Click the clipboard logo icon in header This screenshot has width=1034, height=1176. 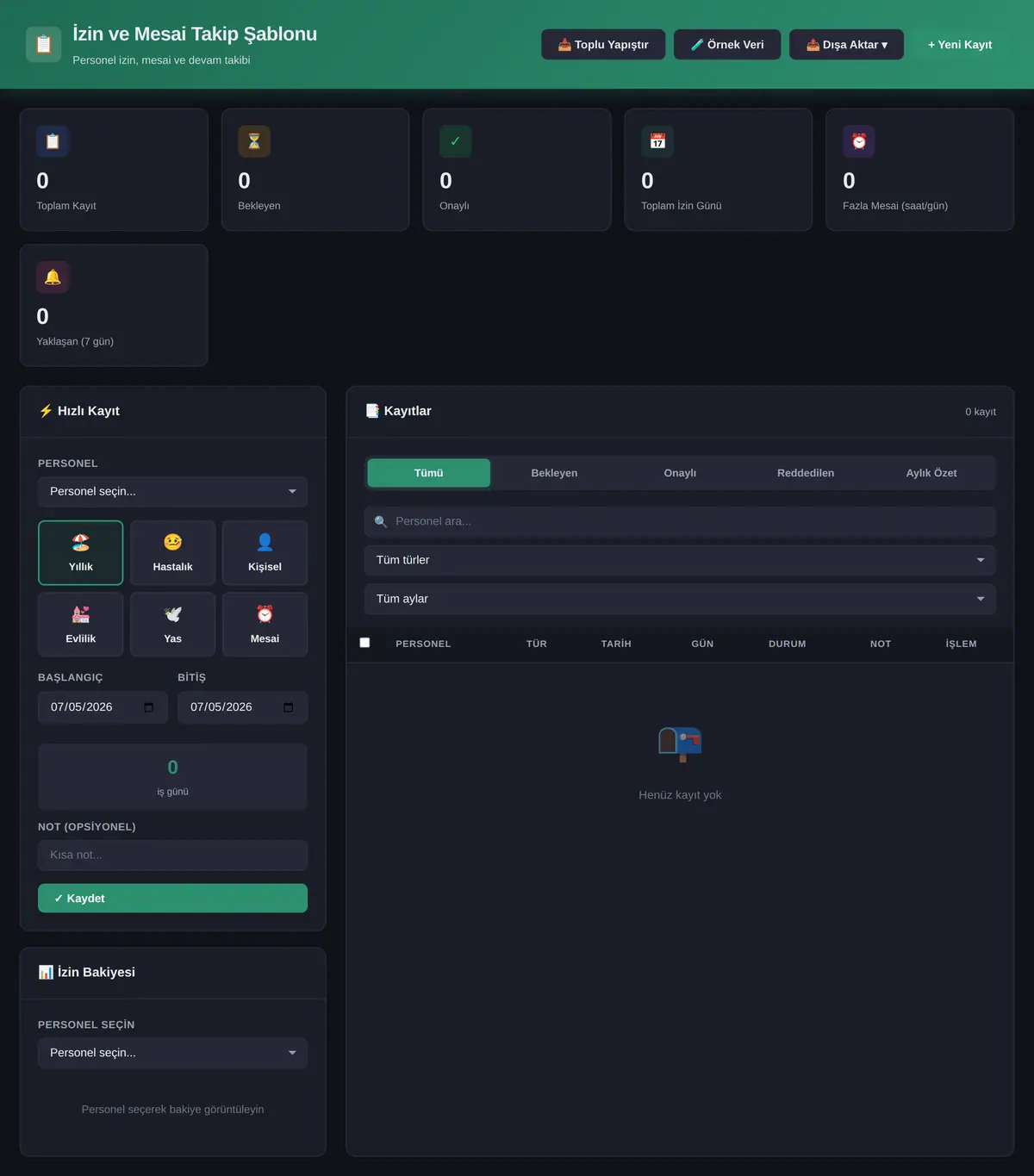tap(44, 45)
